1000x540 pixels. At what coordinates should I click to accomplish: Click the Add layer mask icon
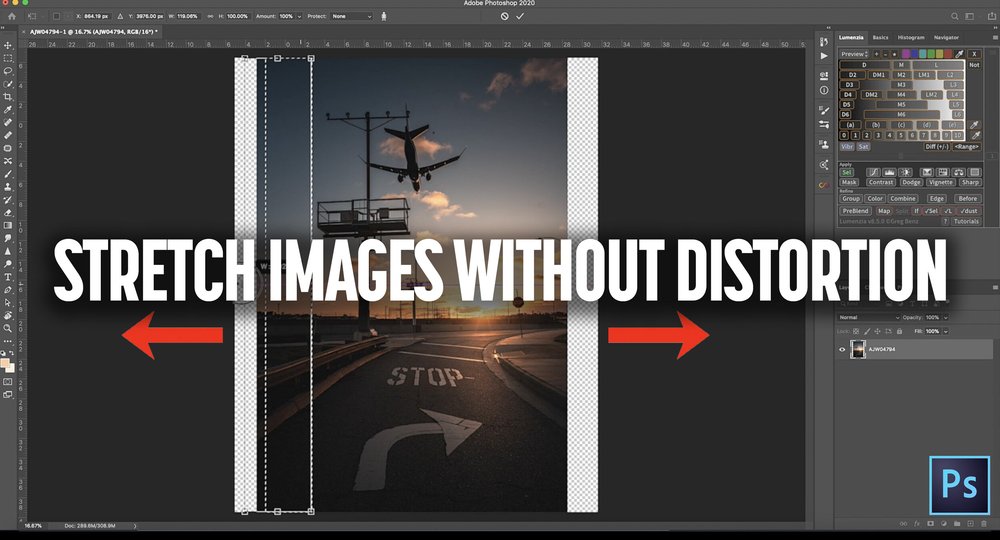click(x=930, y=523)
